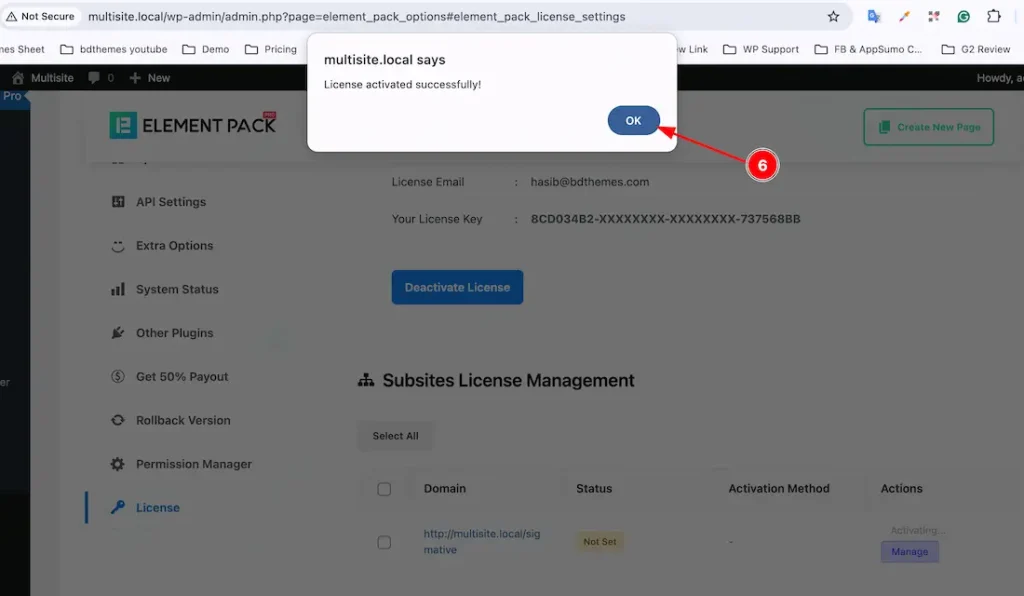Open FB & AppSumo bookmark folder

click(869, 49)
